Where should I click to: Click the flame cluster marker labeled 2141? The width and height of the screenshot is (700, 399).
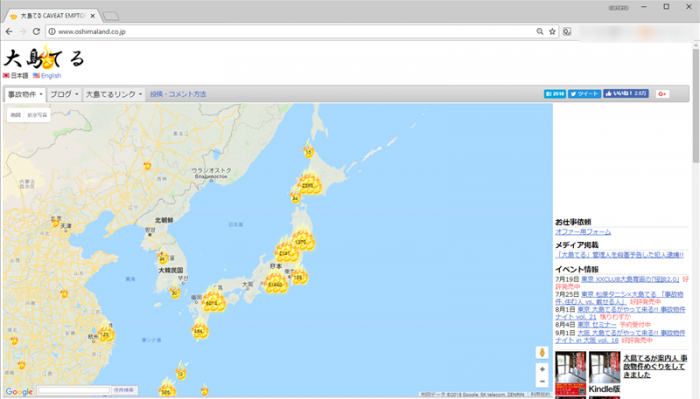[x=287, y=251]
